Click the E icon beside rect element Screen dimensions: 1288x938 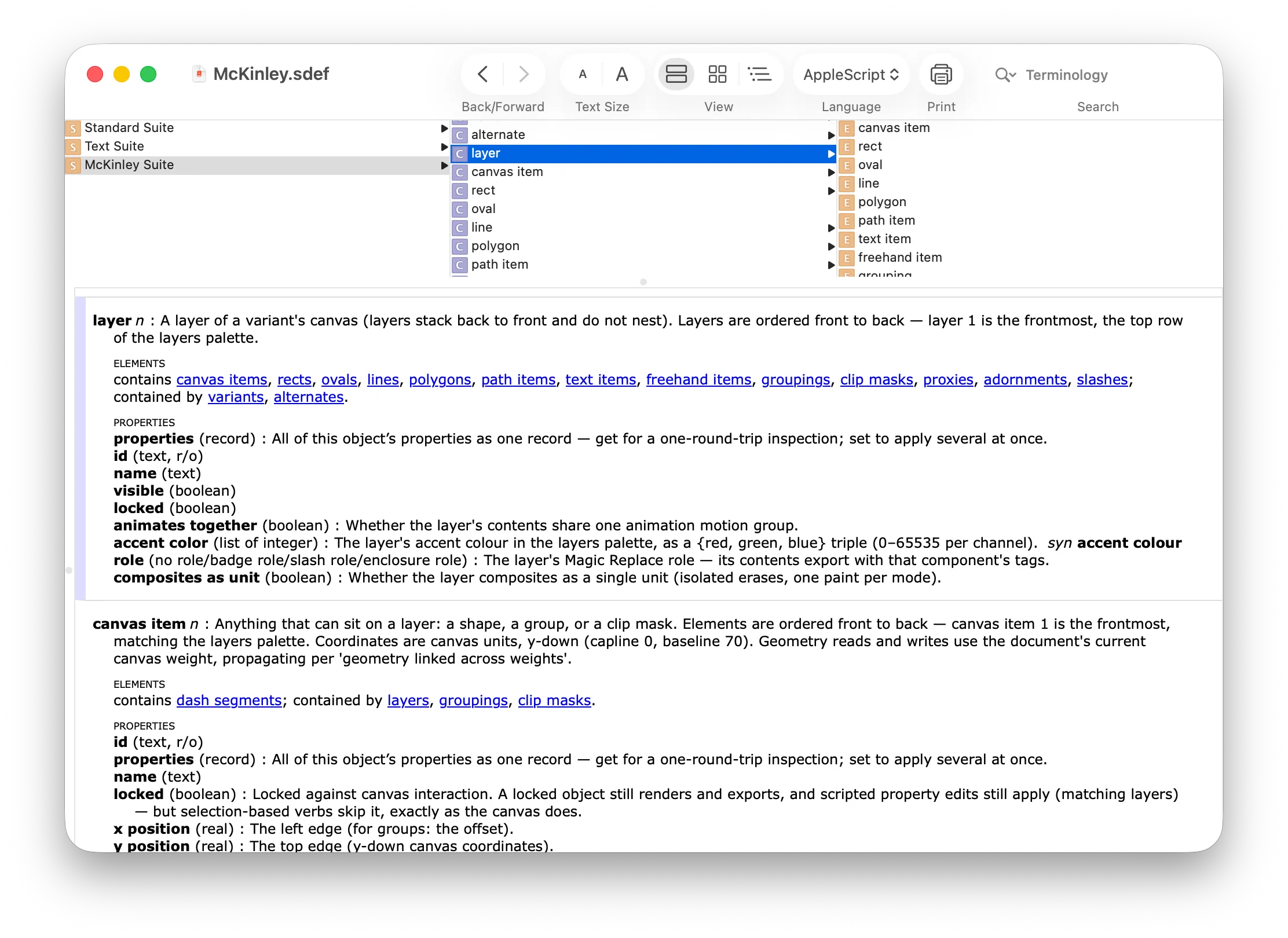847,146
